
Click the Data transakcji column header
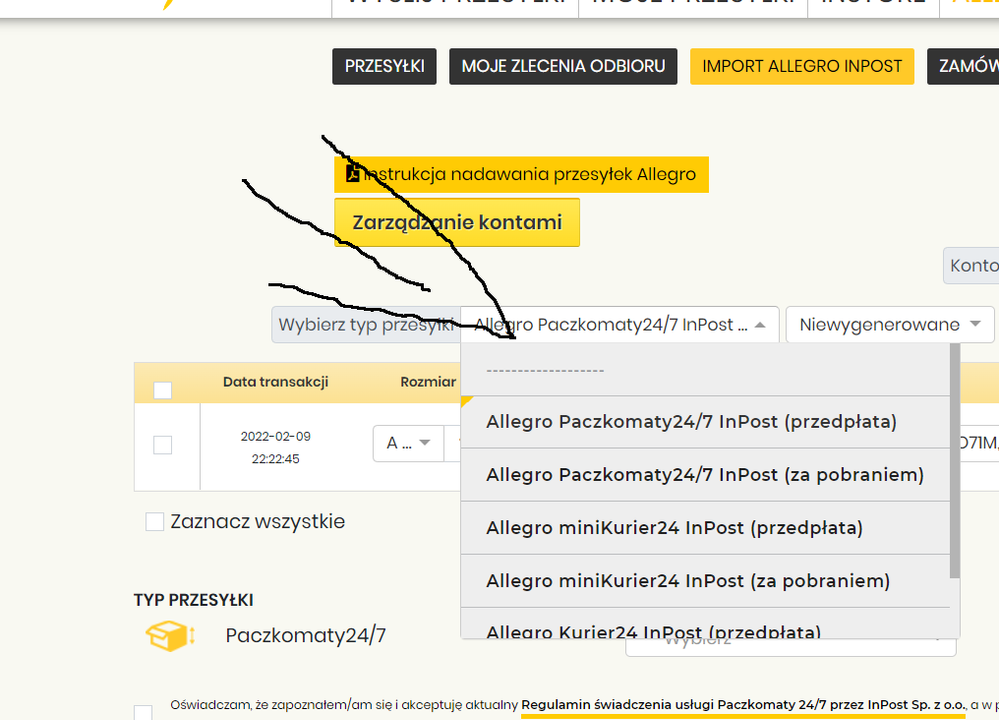click(275, 382)
